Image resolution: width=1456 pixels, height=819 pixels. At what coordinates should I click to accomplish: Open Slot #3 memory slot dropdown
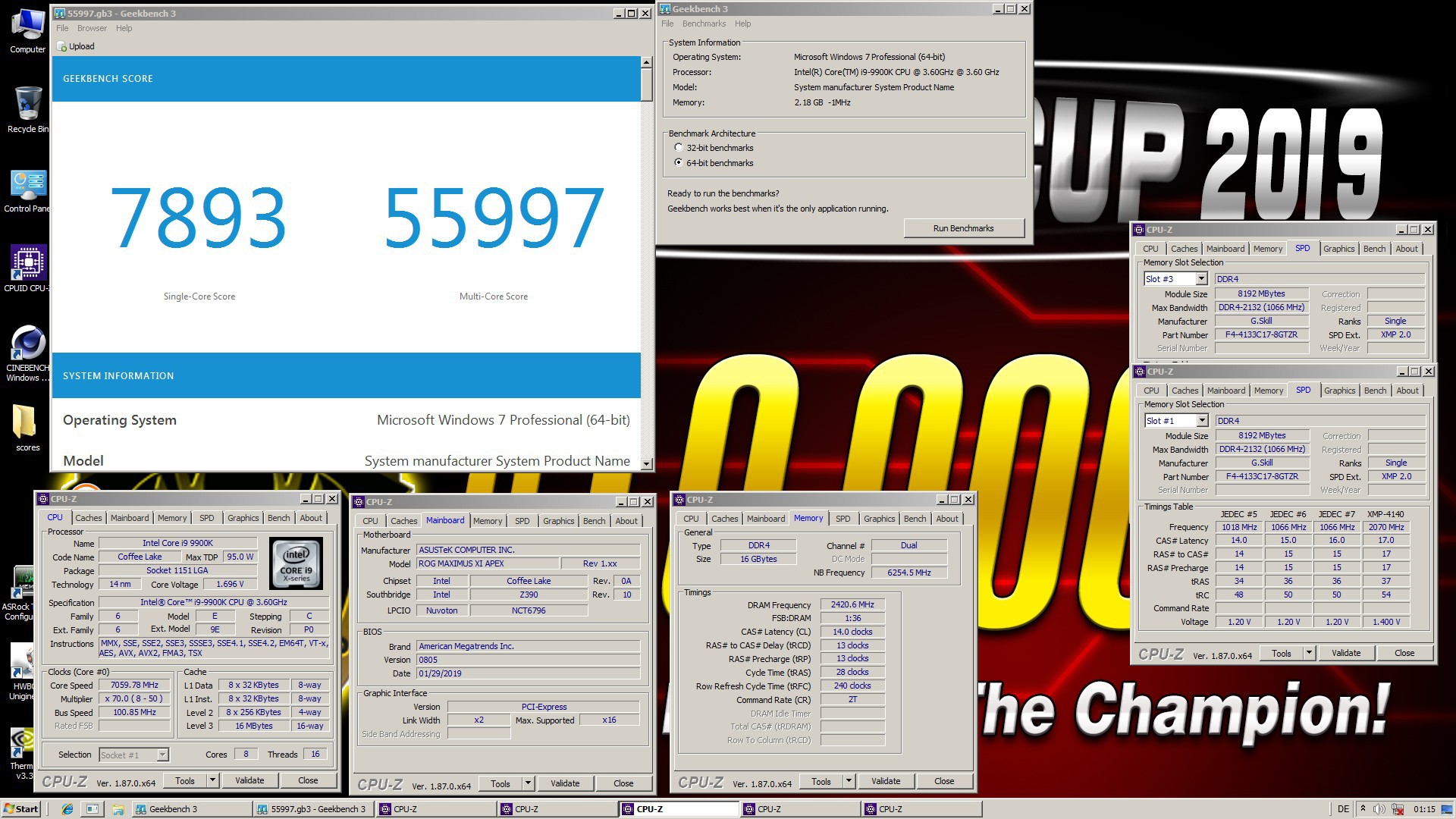(1201, 279)
